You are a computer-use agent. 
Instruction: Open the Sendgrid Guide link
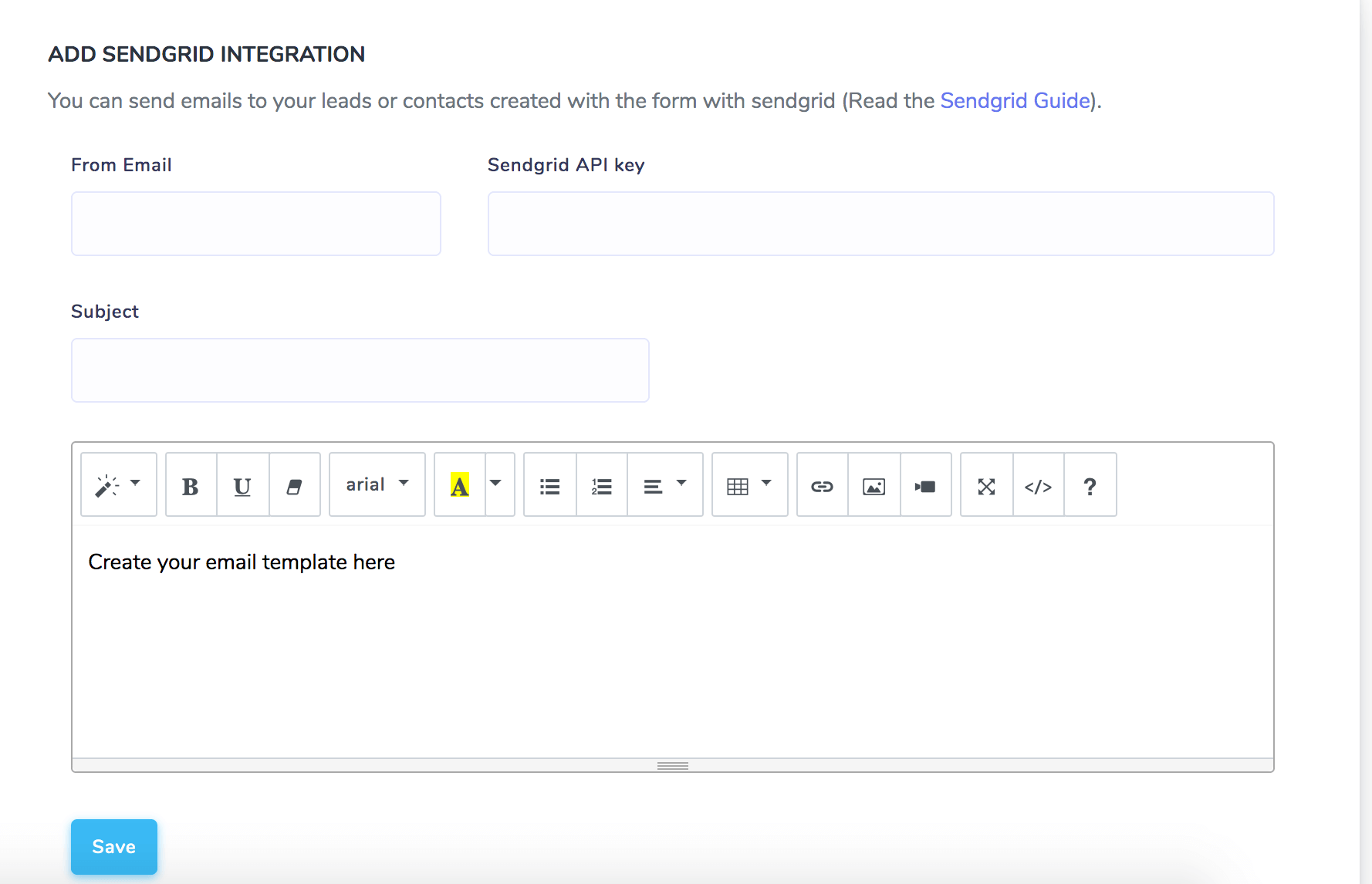(1015, 101)
